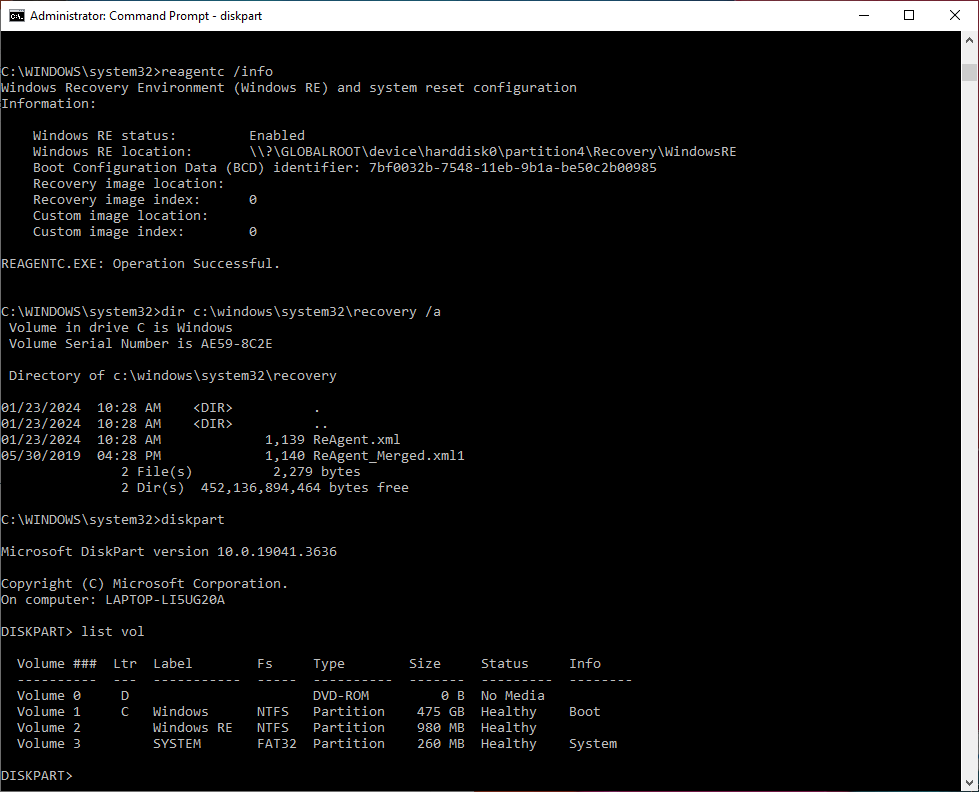Click 'Copyright (C) Microsoft Corporation.' line
The width and height of the screenshot is (979, 792).
[144, 583]
